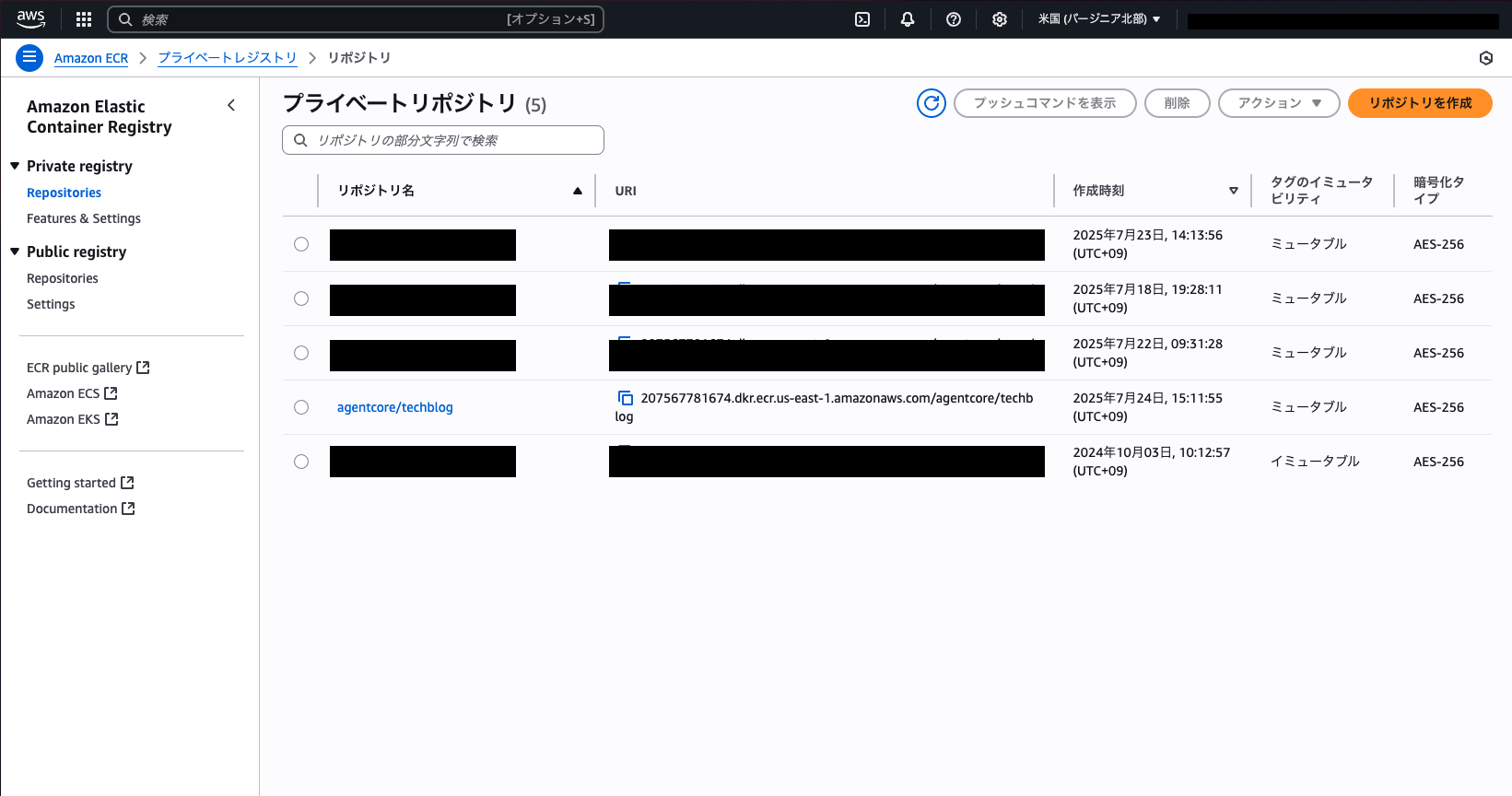Launch CloudShell from the top bar
The height and width of the screenshot is (796, 1512).
[862, 19]
